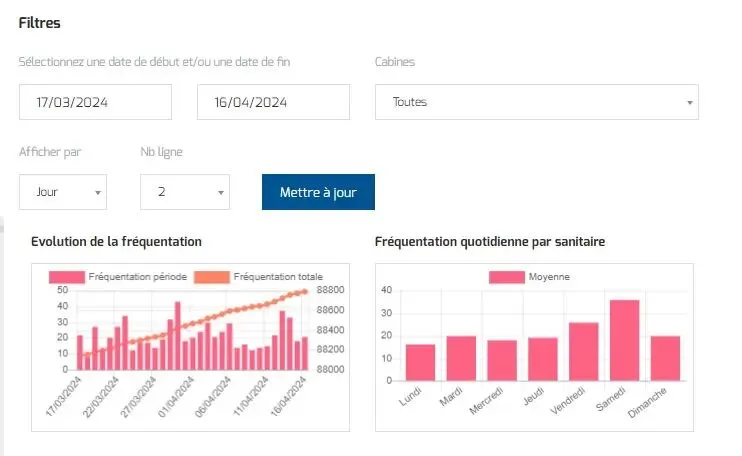The image size is (742, 456).
Task: Select the tallest Samedi bar
Action: click(624, 341)
